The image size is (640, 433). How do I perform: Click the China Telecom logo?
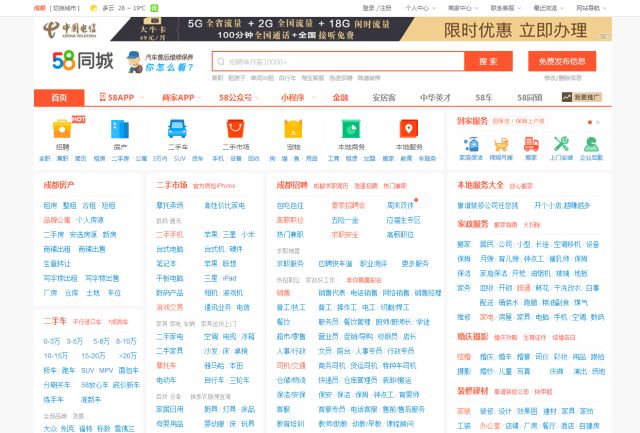tap(70, 29)
